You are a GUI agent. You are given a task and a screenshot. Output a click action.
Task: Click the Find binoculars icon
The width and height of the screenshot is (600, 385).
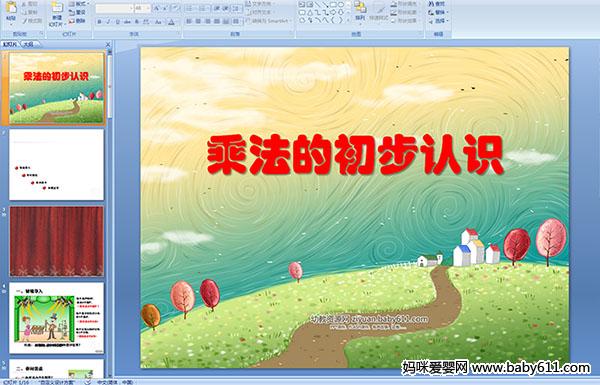pyautogui.click(x=432, y=4)
